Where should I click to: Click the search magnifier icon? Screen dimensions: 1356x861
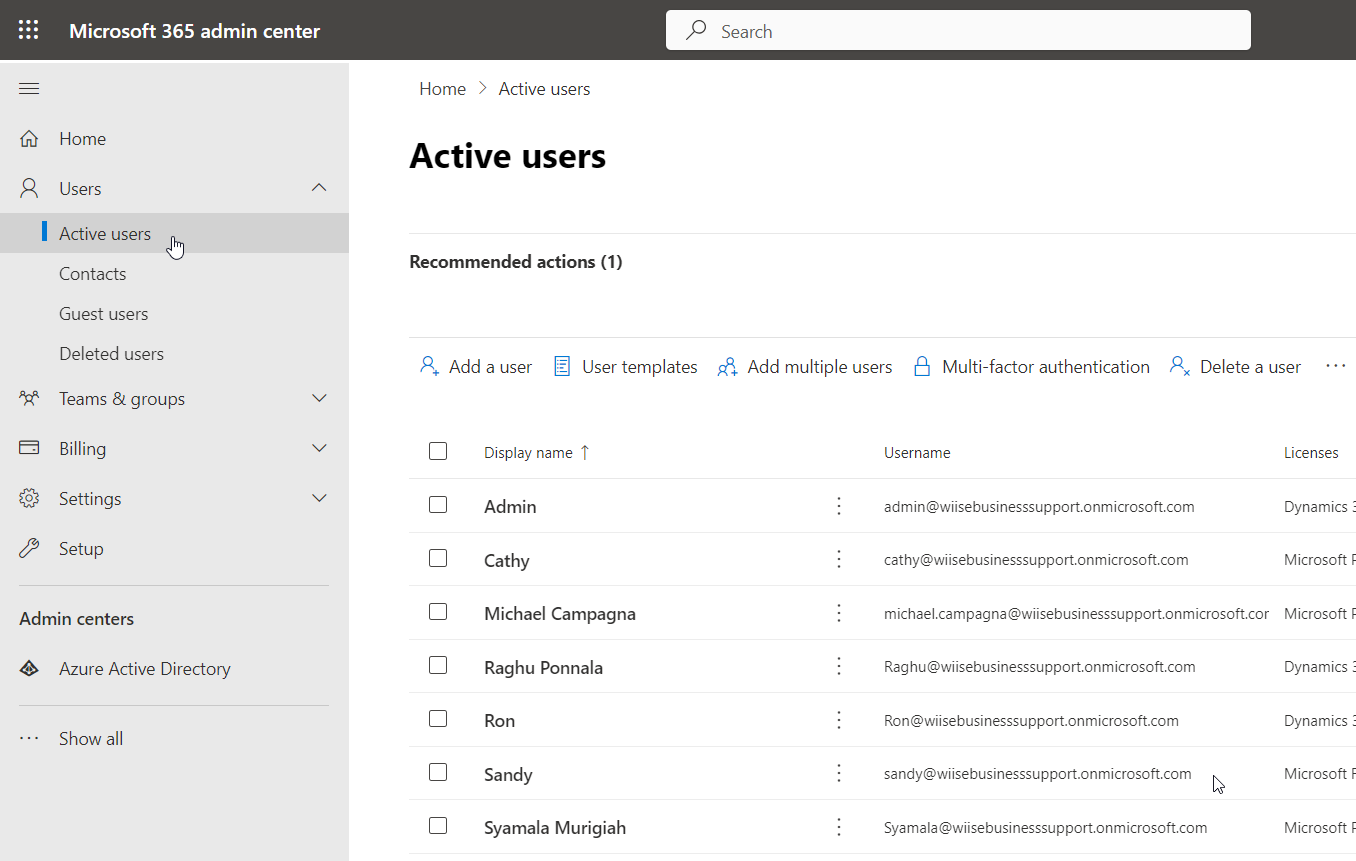tap(696, 31)
